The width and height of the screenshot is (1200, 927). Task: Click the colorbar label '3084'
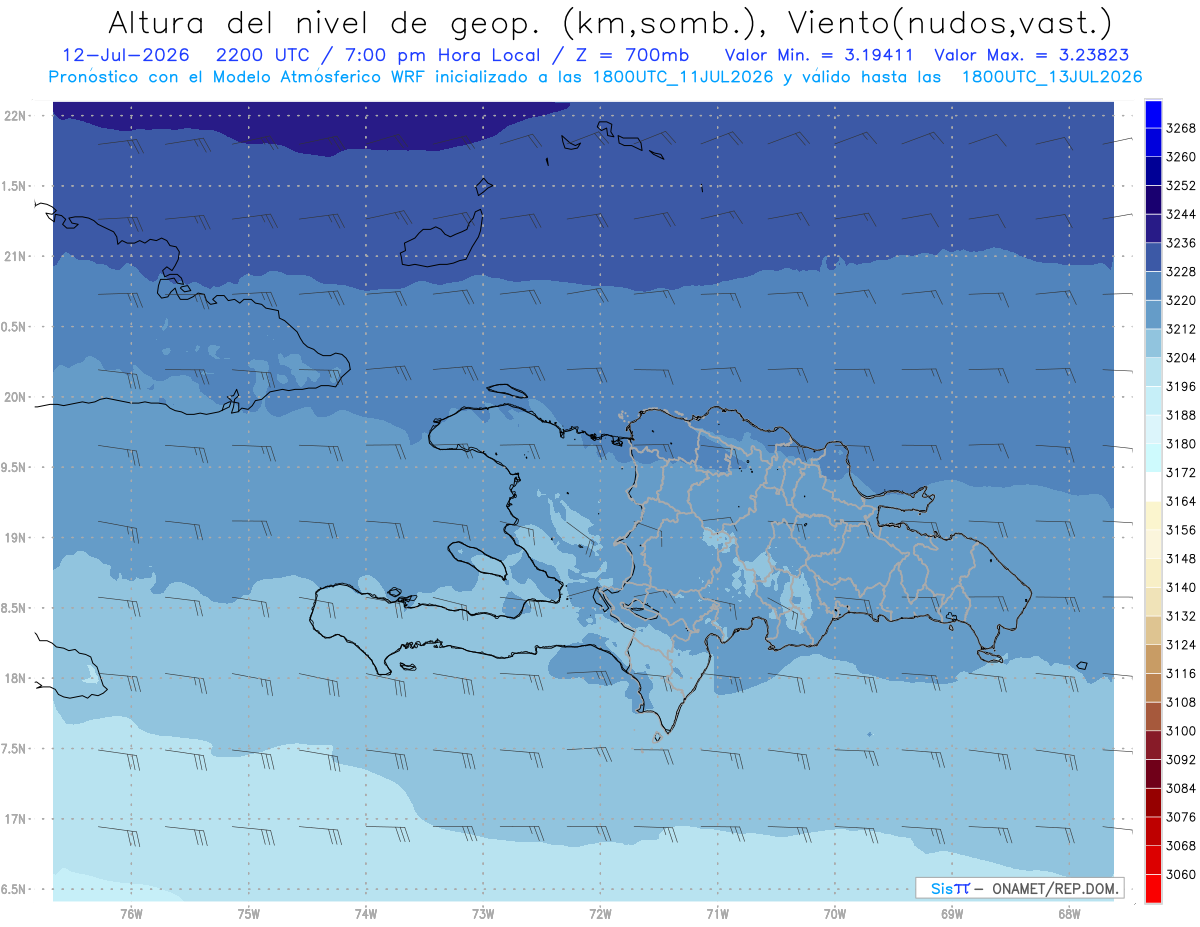(1181, 788)
